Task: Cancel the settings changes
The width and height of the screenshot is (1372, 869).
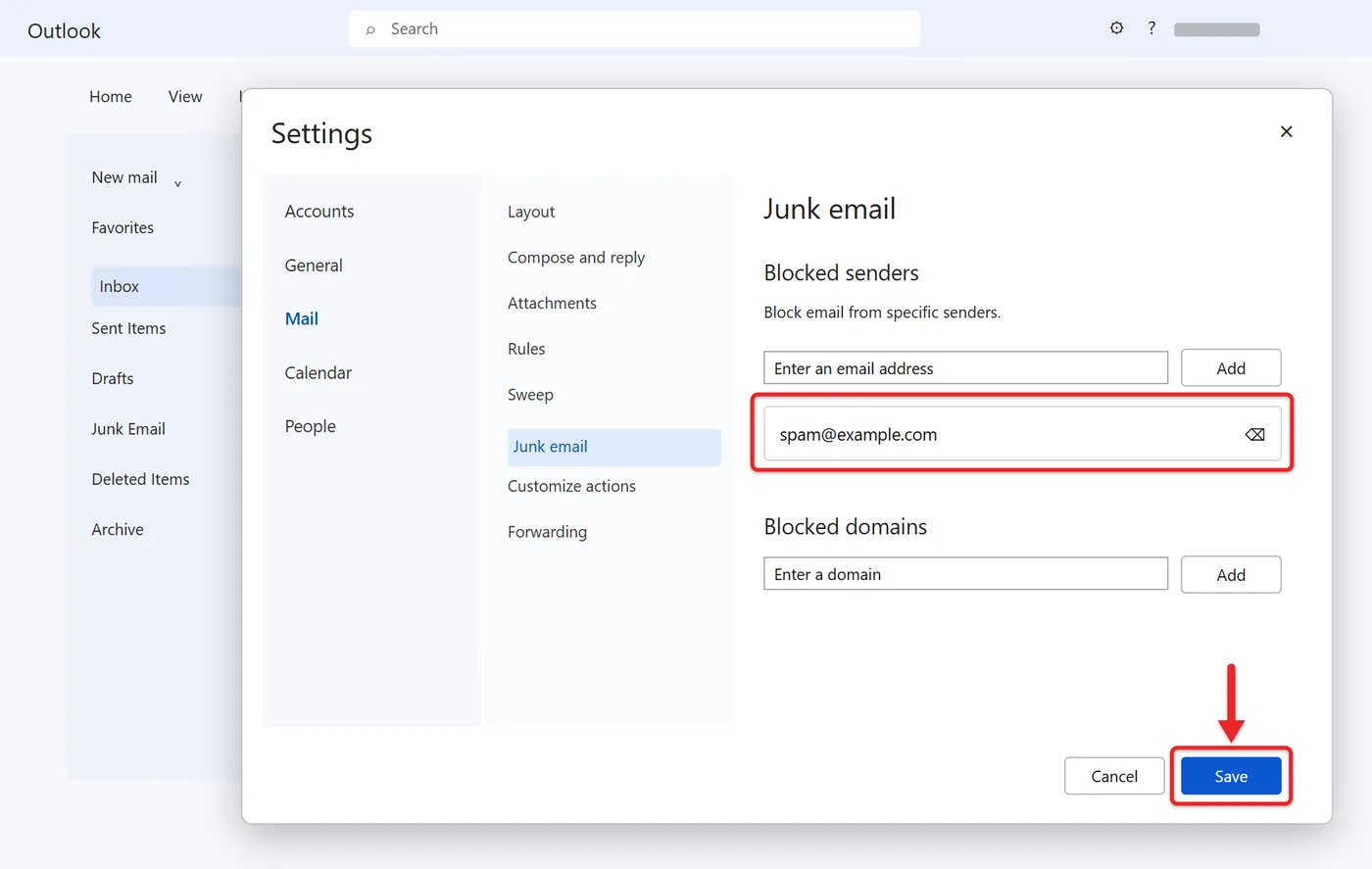Action: (1114, 776)
